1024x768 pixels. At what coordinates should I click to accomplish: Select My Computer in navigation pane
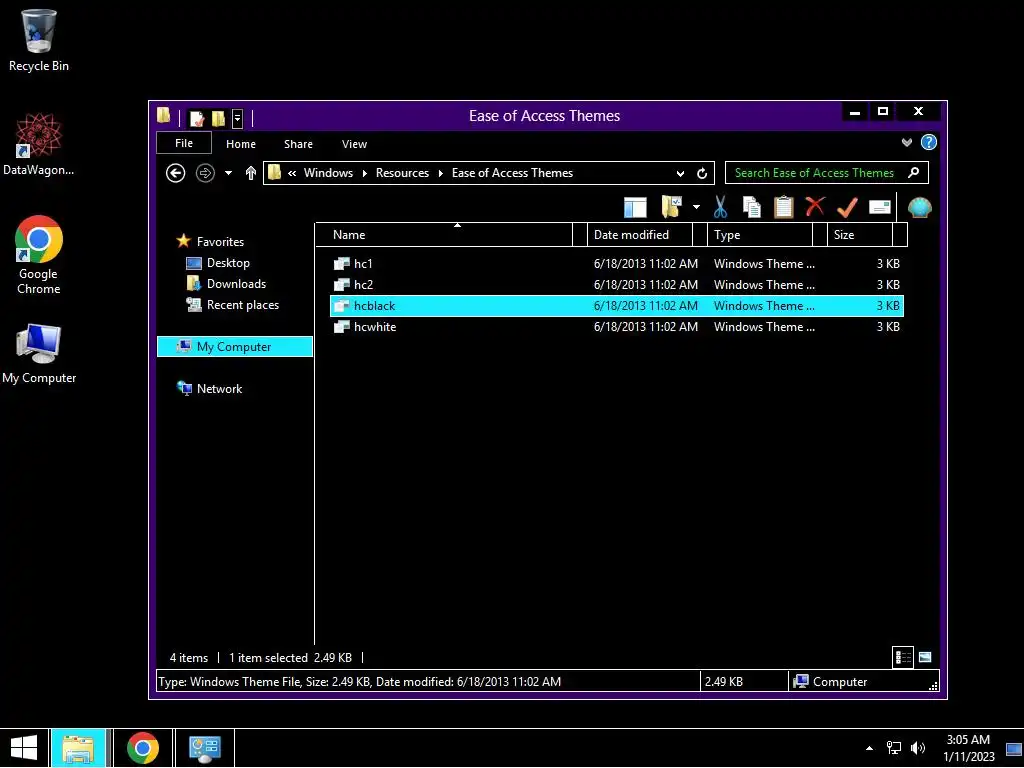(234, 347)
